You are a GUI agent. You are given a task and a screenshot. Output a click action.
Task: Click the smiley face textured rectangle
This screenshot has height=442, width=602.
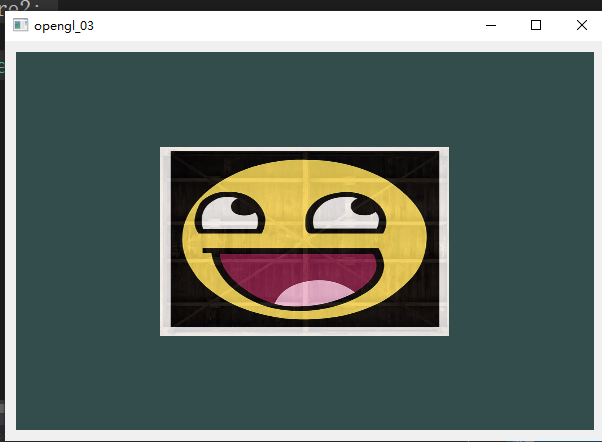click(x=304, y=241)
